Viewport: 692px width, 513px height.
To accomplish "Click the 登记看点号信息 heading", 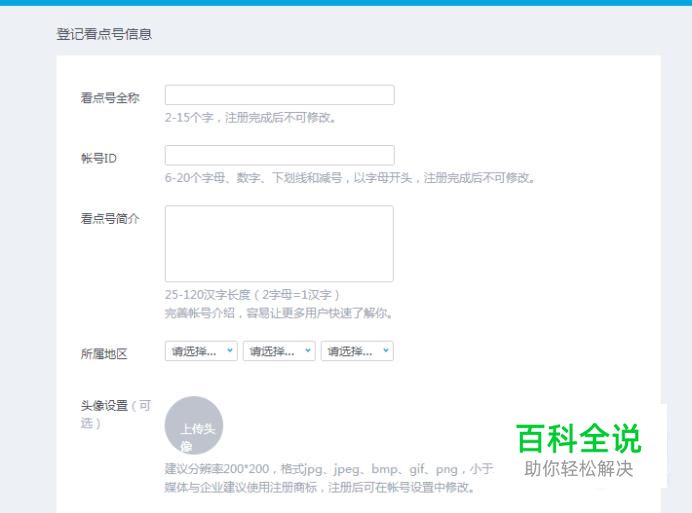I will [104, 34].
